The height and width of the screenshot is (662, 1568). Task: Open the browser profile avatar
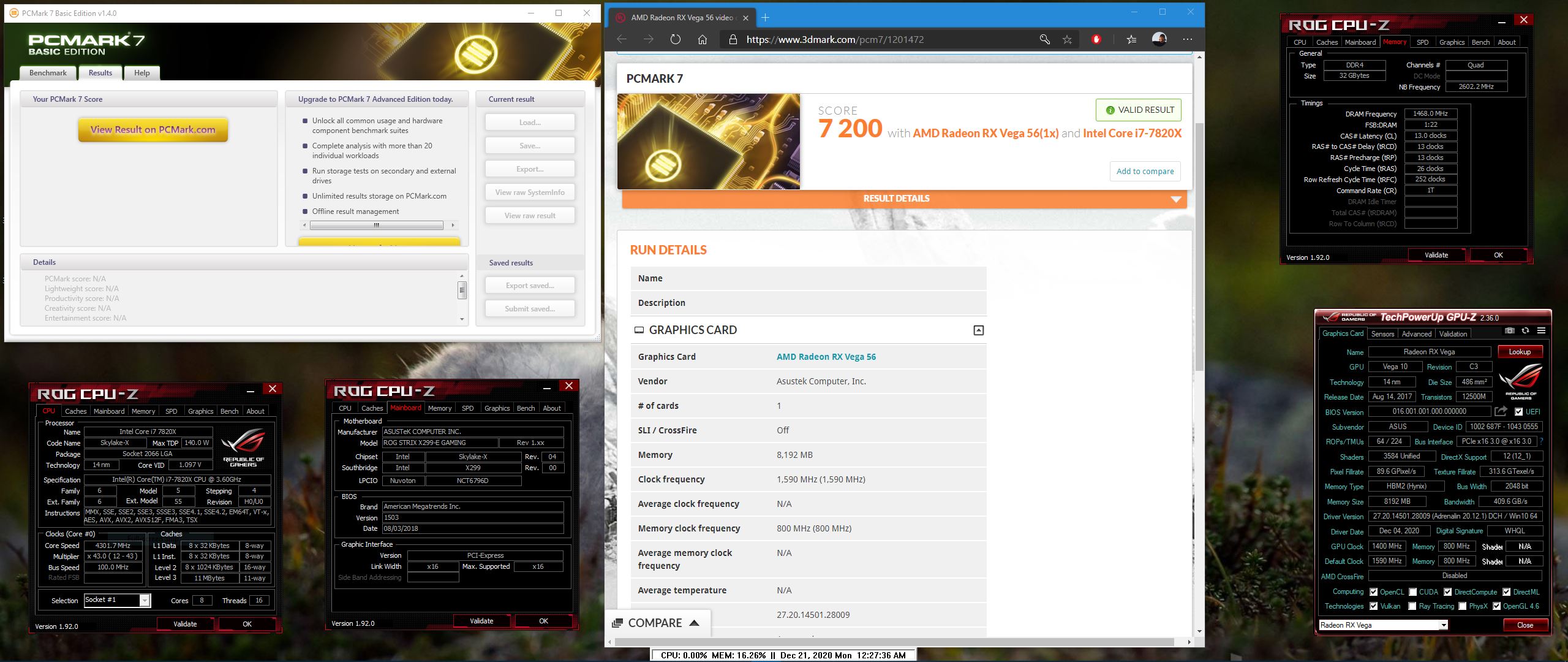point(1159,39)
